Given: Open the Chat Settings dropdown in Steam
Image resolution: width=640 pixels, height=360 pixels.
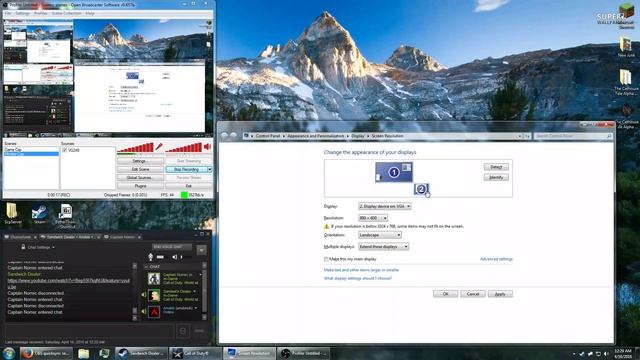Looking at the screenshot, I should point(41,247).
